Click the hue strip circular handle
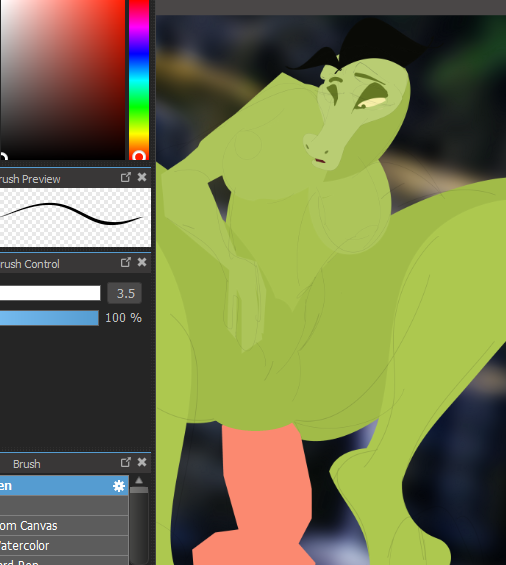Screen dimensions: 506x565 click(x=139, y=156)
